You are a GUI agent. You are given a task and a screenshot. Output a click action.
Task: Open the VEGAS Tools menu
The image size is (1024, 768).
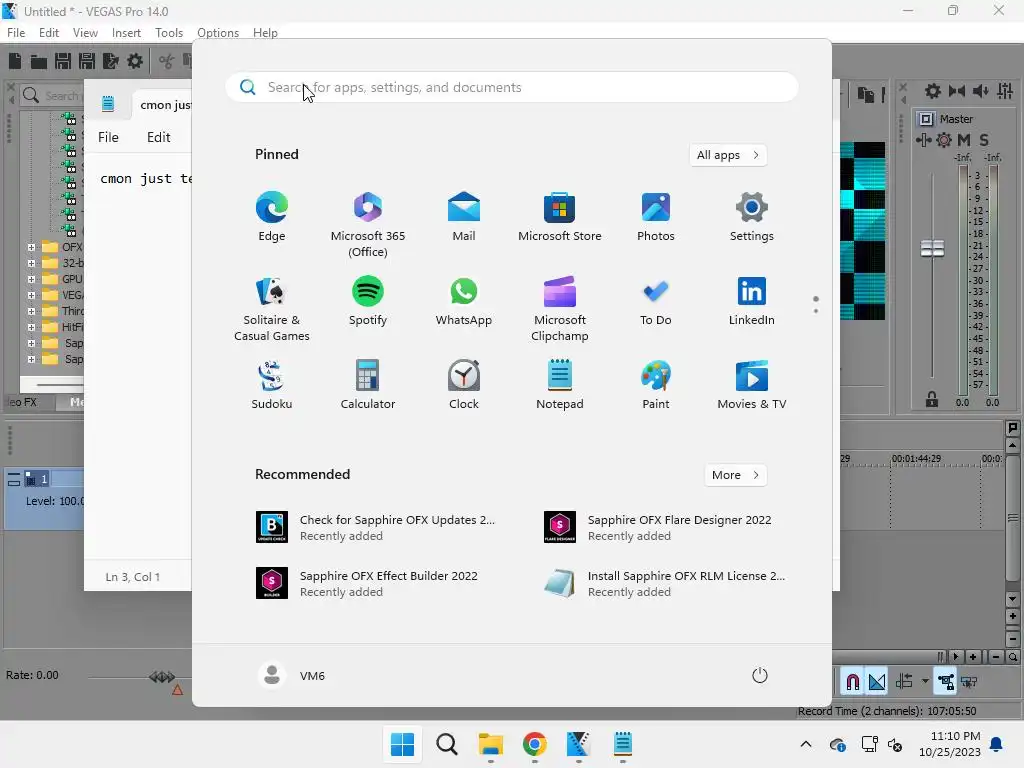click(168, 33)
